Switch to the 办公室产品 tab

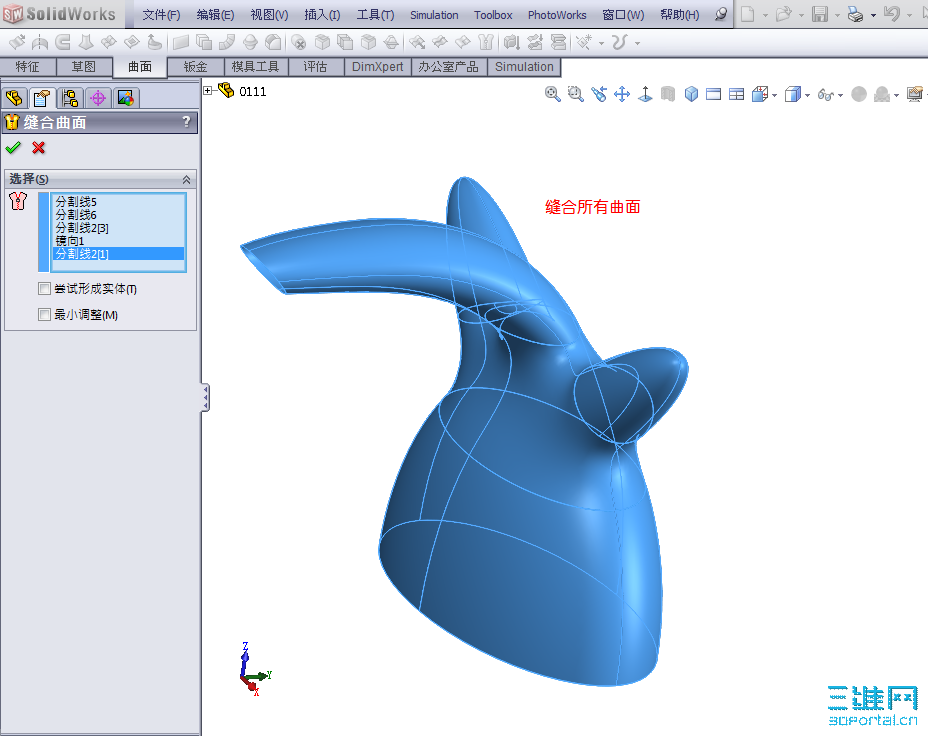pyautogui.click(x=448, y=67)
